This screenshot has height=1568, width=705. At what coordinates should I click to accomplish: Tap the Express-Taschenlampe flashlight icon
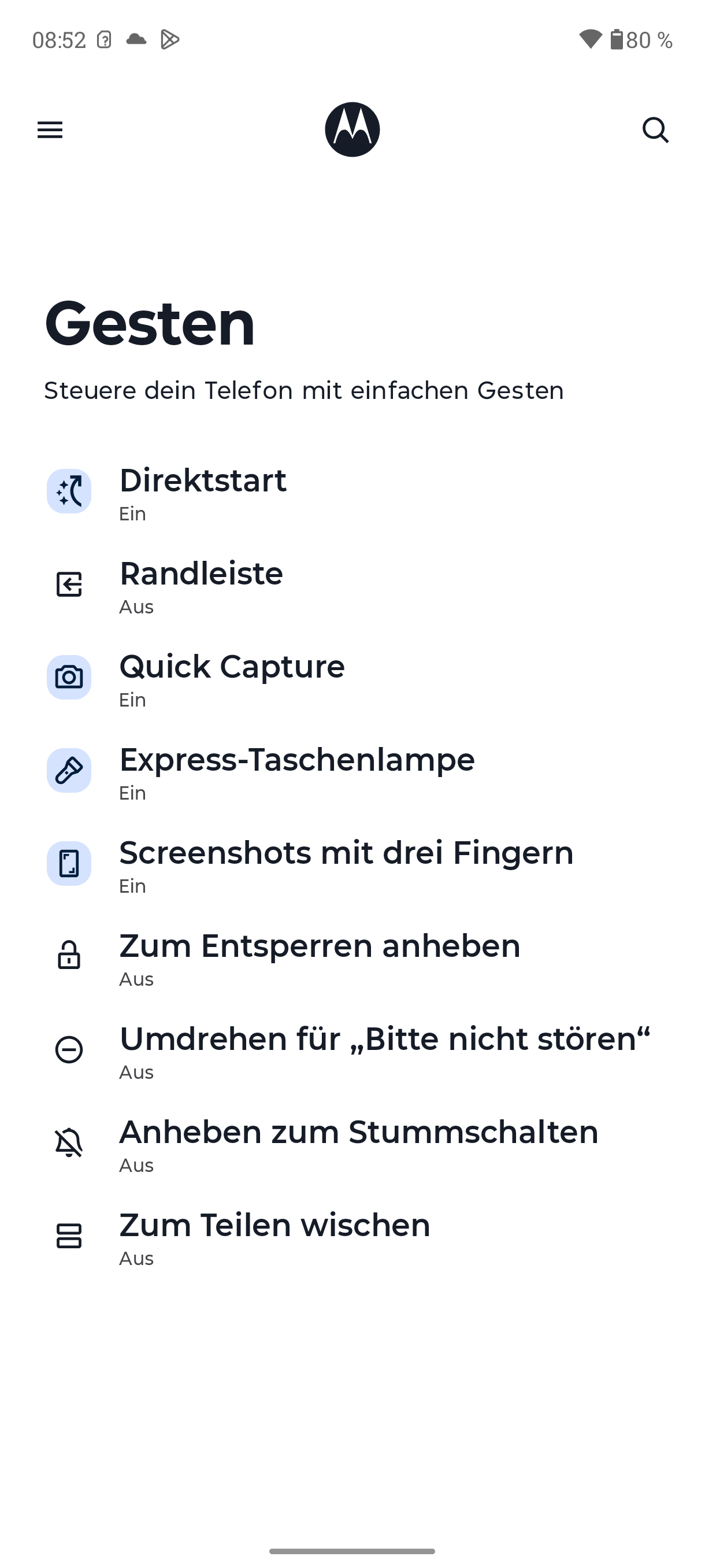69,771
